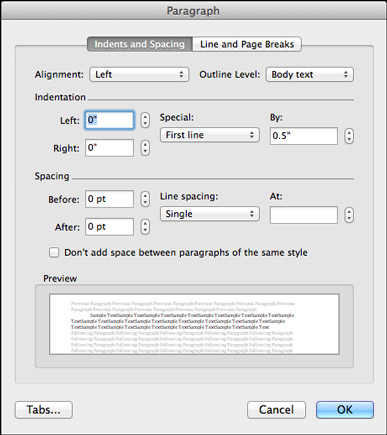Click the Cancel button
The height and width of the screenshot is (435, 387).
(x=276, y=410)
